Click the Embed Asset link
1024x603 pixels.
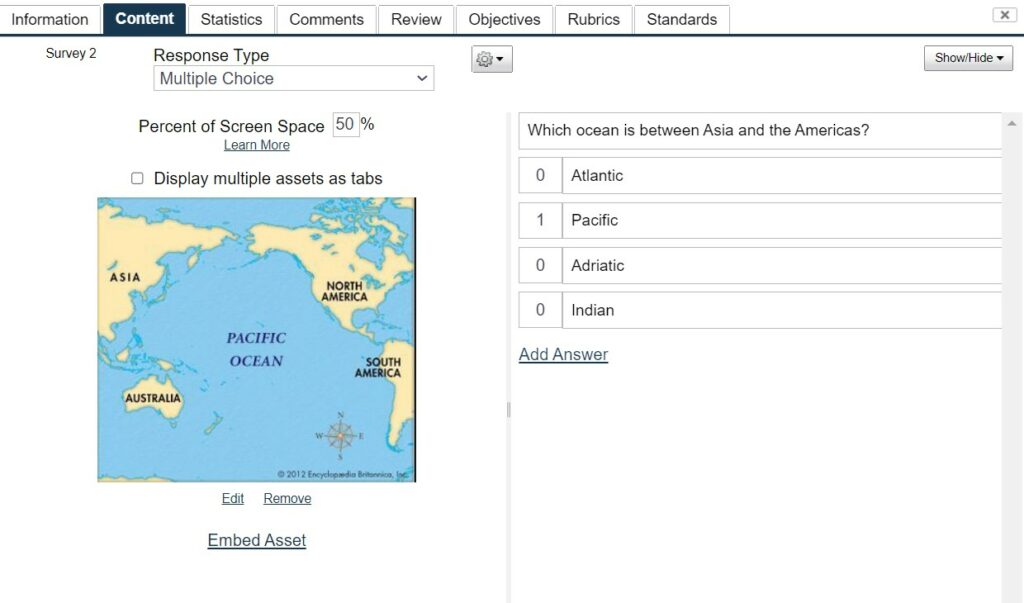click(257, 540)
